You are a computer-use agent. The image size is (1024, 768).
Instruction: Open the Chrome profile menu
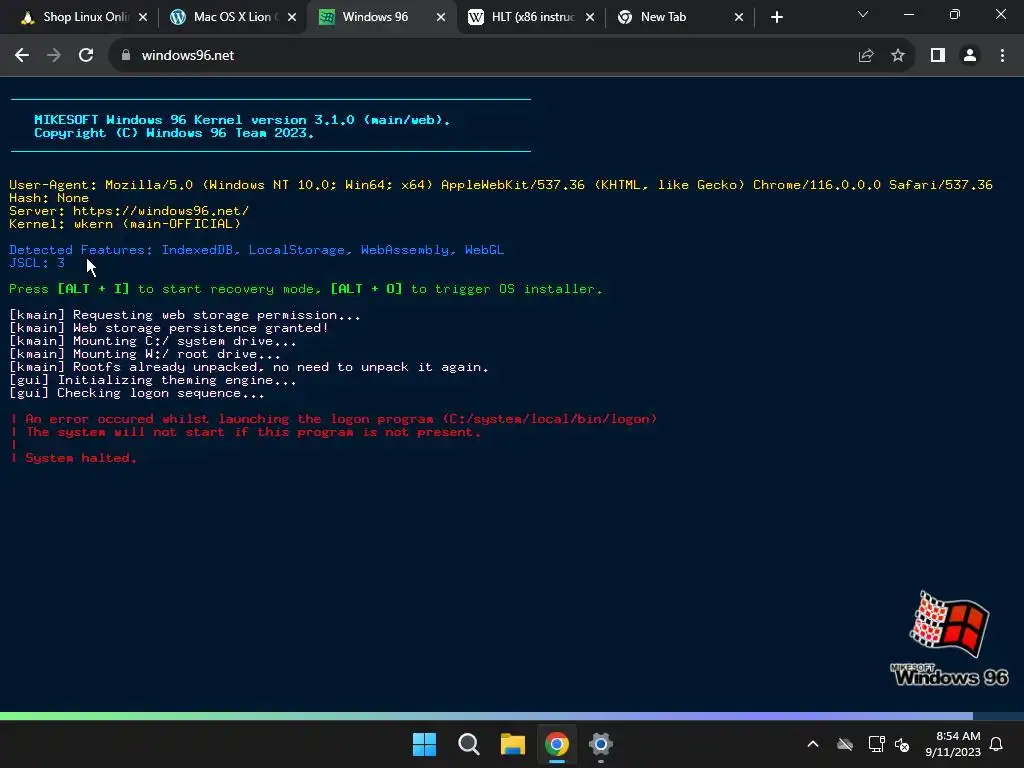(970, 56)
